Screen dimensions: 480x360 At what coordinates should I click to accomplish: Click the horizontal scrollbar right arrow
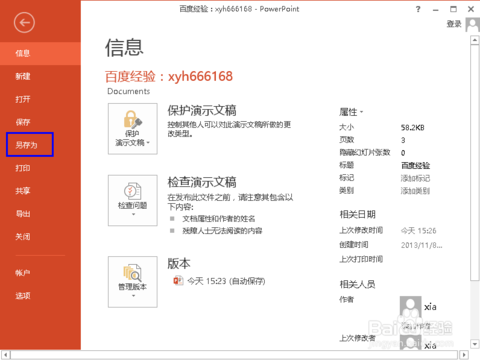click(x=463, y=355)
